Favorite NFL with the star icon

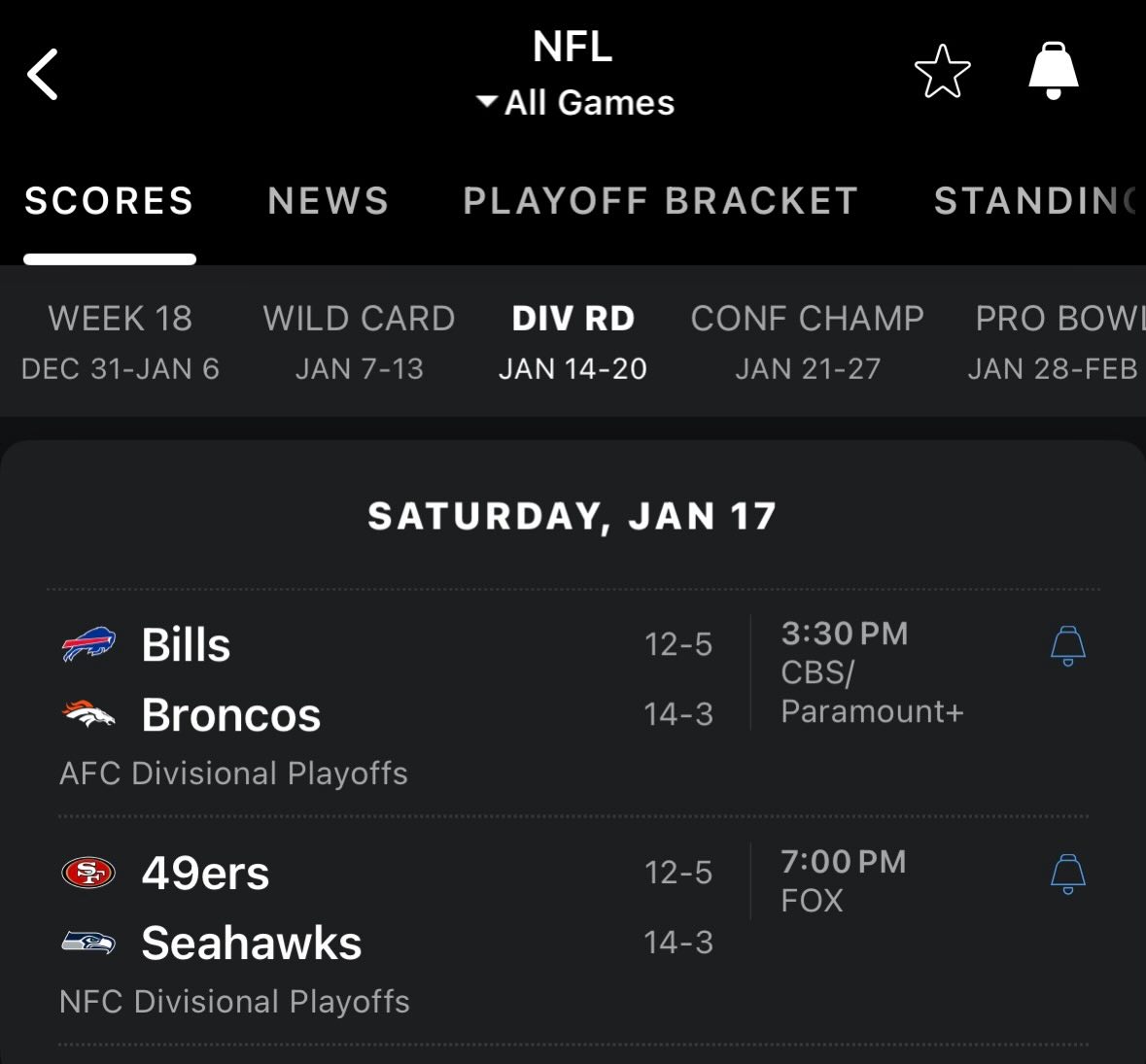click(x=942, y=72)
